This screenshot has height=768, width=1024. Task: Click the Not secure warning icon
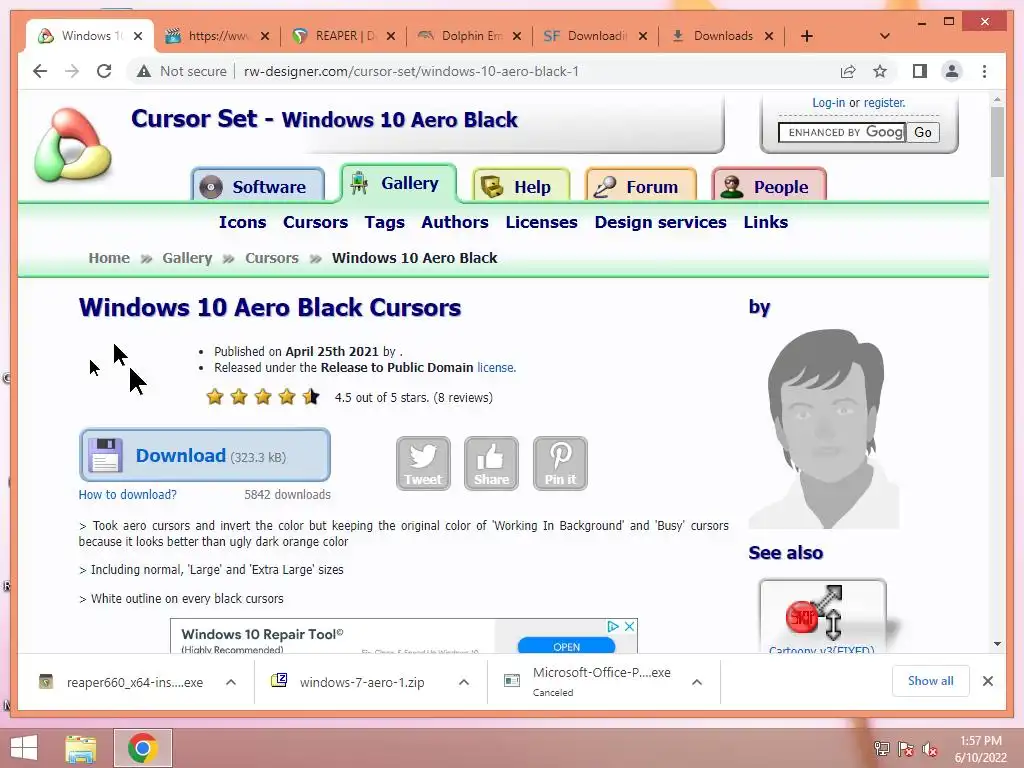point(144,71)
